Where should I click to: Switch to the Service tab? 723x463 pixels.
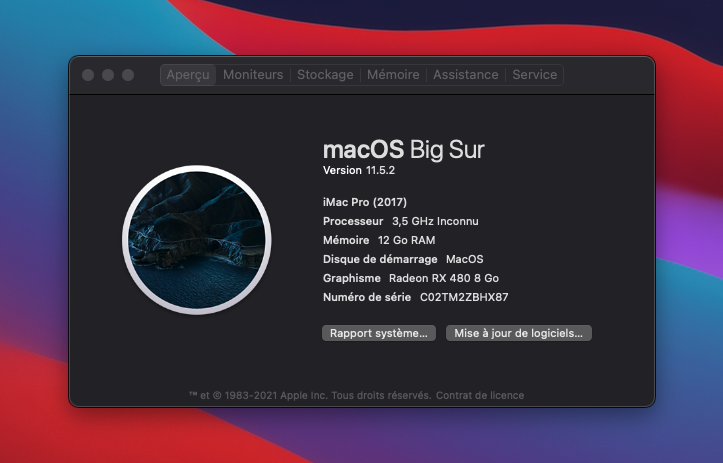pos(535,75)
